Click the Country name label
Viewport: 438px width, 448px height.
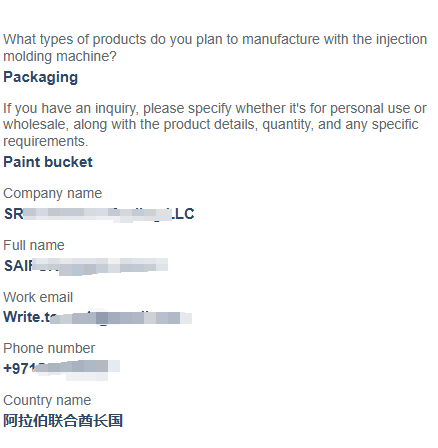click(47, 400)
